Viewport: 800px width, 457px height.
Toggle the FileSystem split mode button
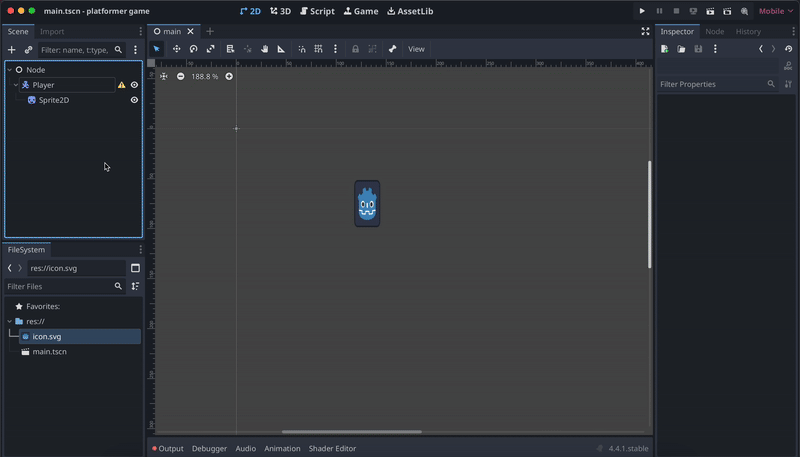pyautogui.click(x=135, y=268)
